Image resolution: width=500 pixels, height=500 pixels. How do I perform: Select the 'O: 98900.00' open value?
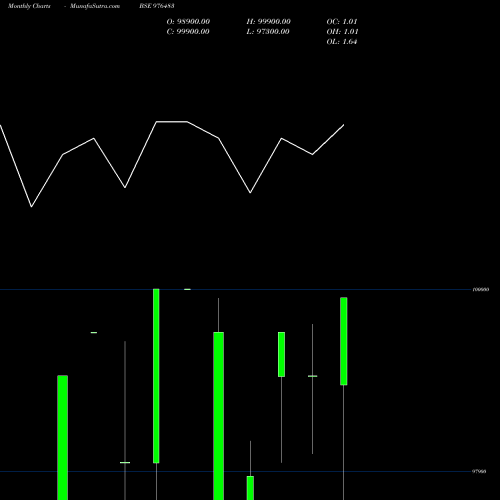[188, 22]
